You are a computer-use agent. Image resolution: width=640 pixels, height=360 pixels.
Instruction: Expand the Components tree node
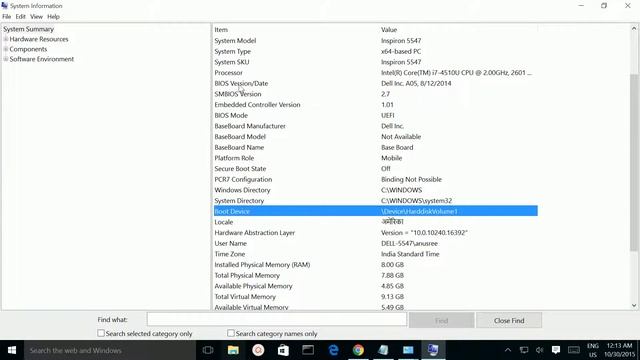[x=6, y=49]
